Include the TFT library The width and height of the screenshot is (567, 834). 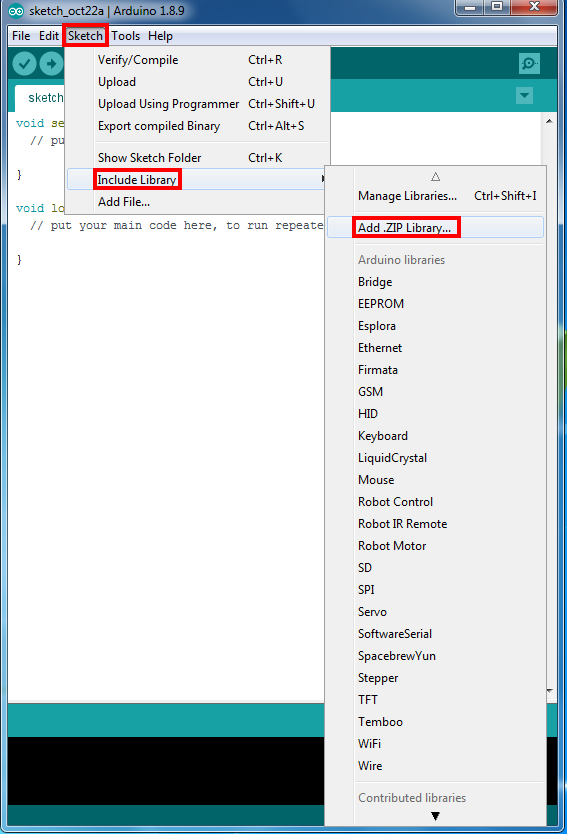pyautogui.click(x=435, y=700)
